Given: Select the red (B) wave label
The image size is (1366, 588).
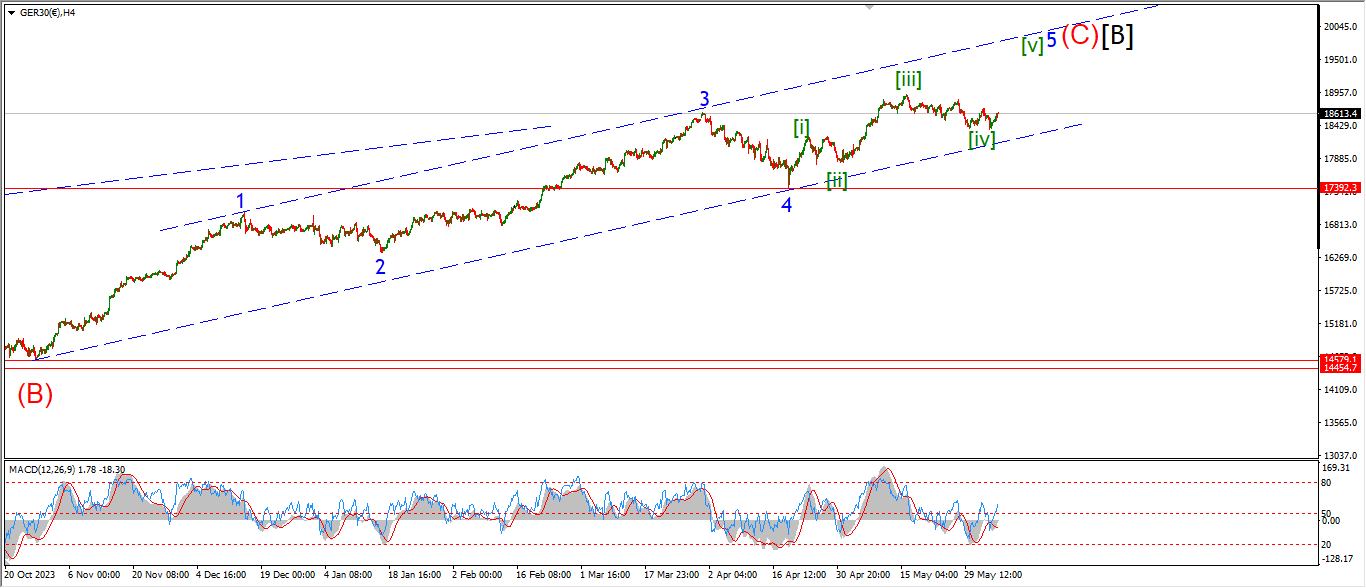Looking at the screenshot, I should [34, 394].
